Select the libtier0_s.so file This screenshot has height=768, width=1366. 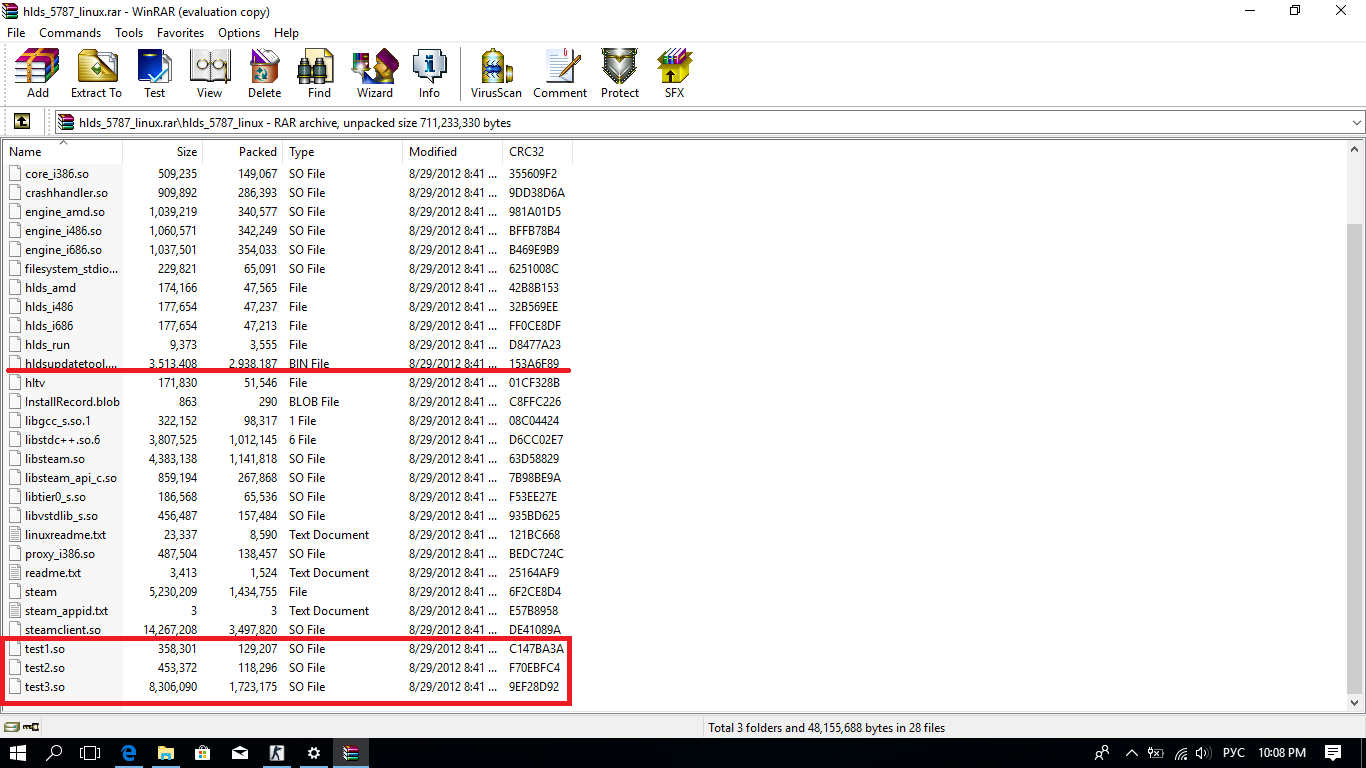tap(55, 497)
